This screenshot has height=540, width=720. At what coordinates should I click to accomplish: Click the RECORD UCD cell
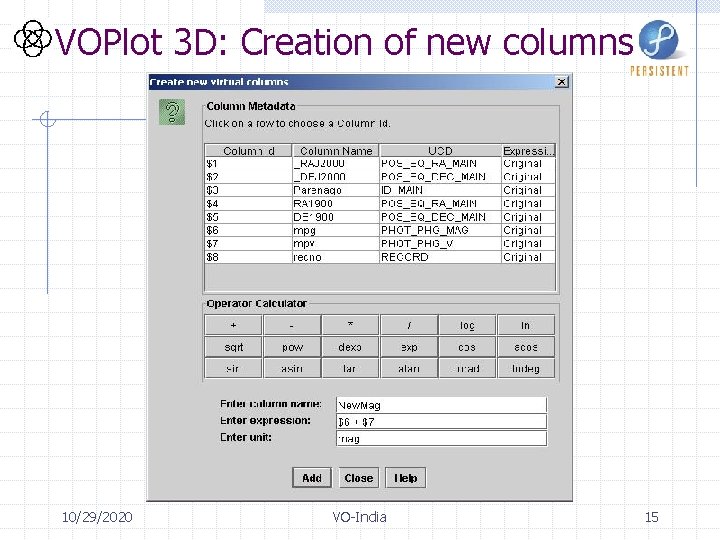(x=440, y=257)
